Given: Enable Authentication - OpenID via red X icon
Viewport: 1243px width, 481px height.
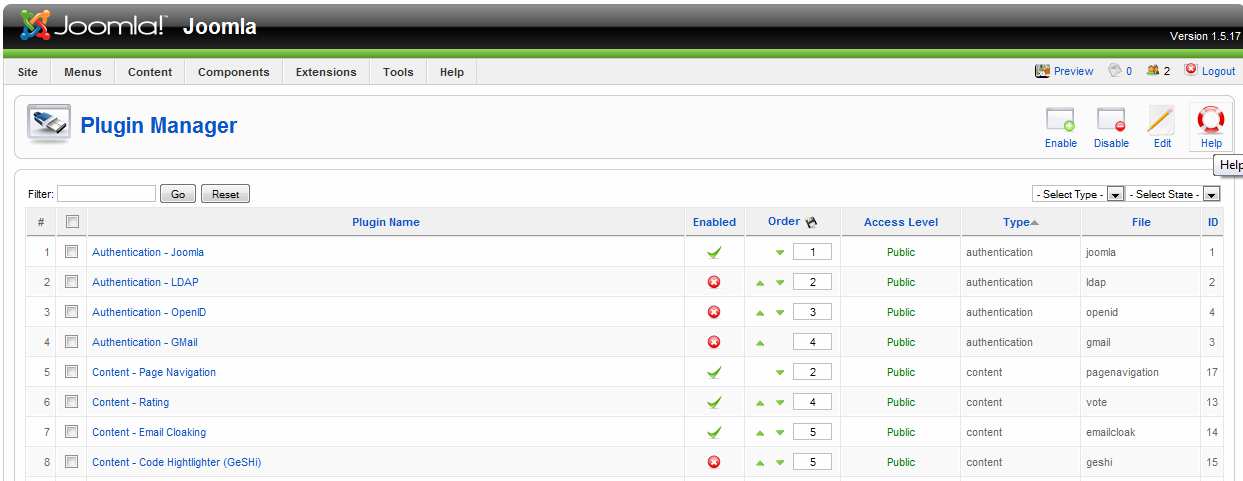Looking at the screenshot, I should 714,312.
